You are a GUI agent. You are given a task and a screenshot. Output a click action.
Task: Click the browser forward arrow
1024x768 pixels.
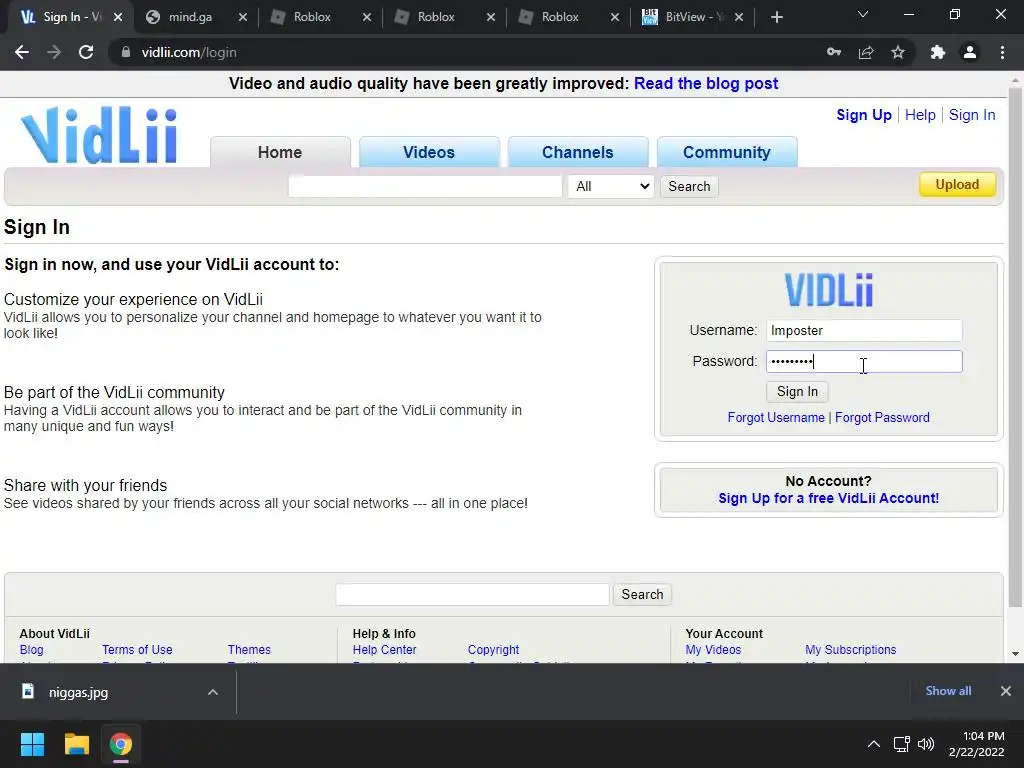pos(54,52)
